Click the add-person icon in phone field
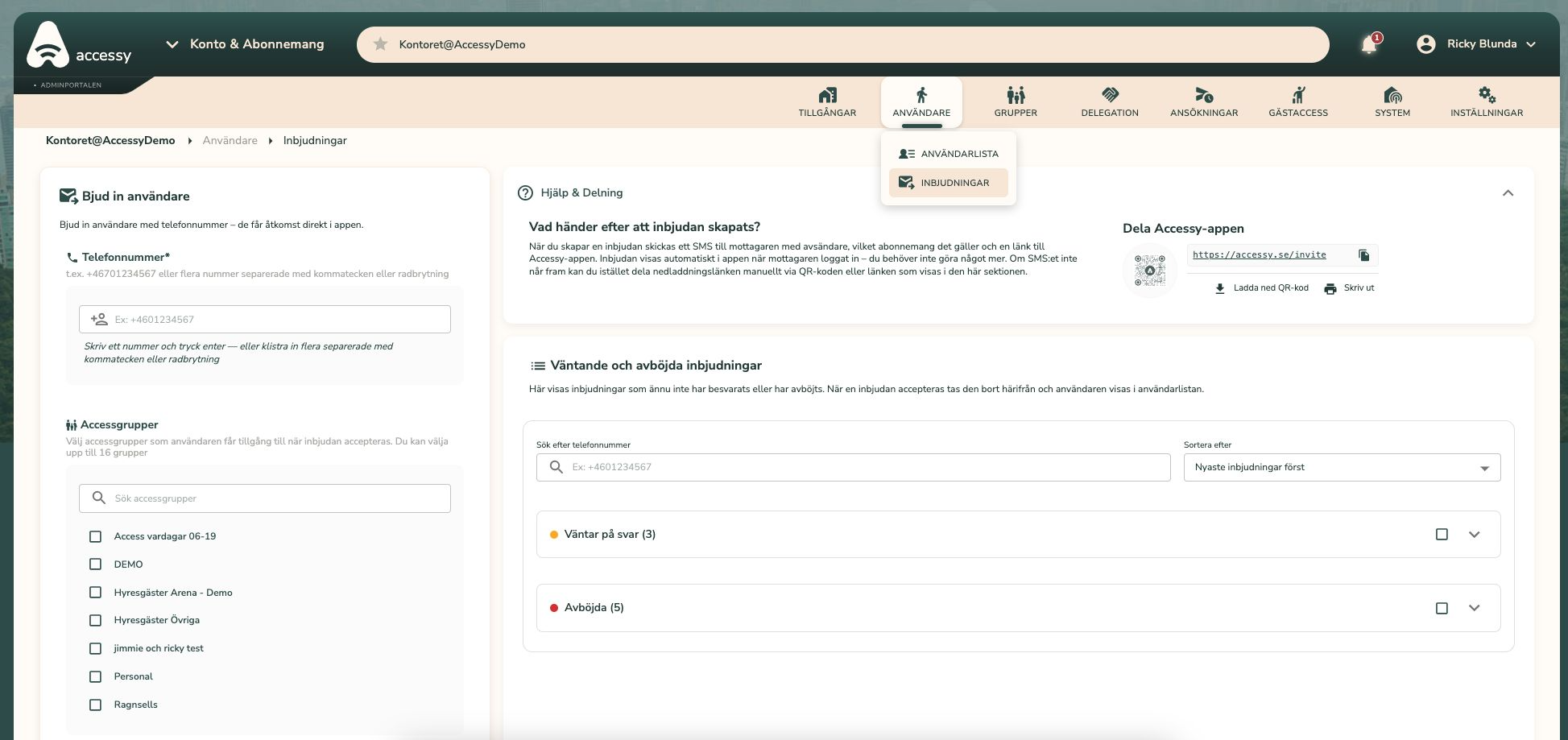Screen dimensions: 1568x740 (x=99, y=320)
